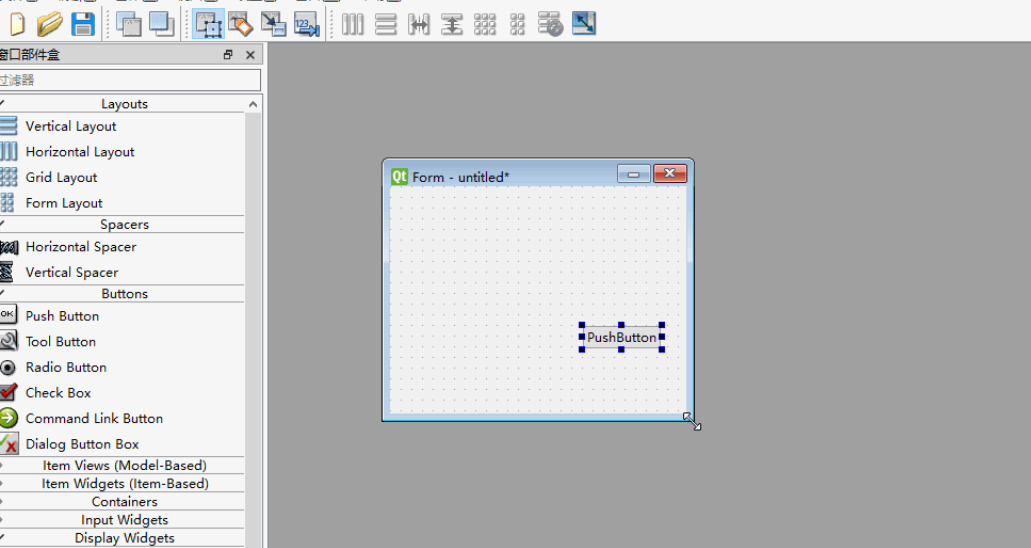This screenshot has width=1031, height=548.
Task: Save the form with the floppy disk icon
Action: tap(83, 24)
